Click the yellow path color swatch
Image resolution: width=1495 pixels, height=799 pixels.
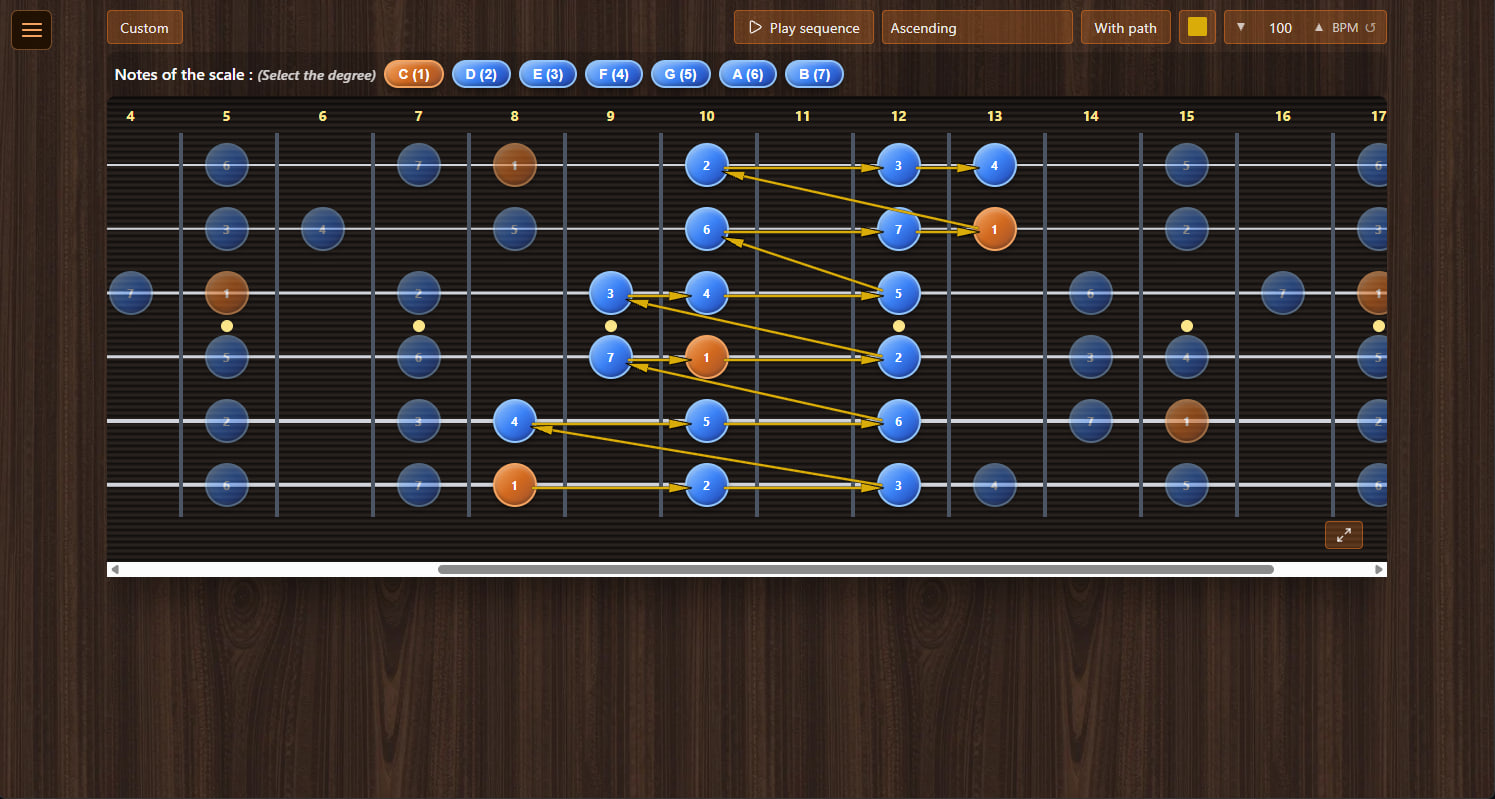[1197, 27]
